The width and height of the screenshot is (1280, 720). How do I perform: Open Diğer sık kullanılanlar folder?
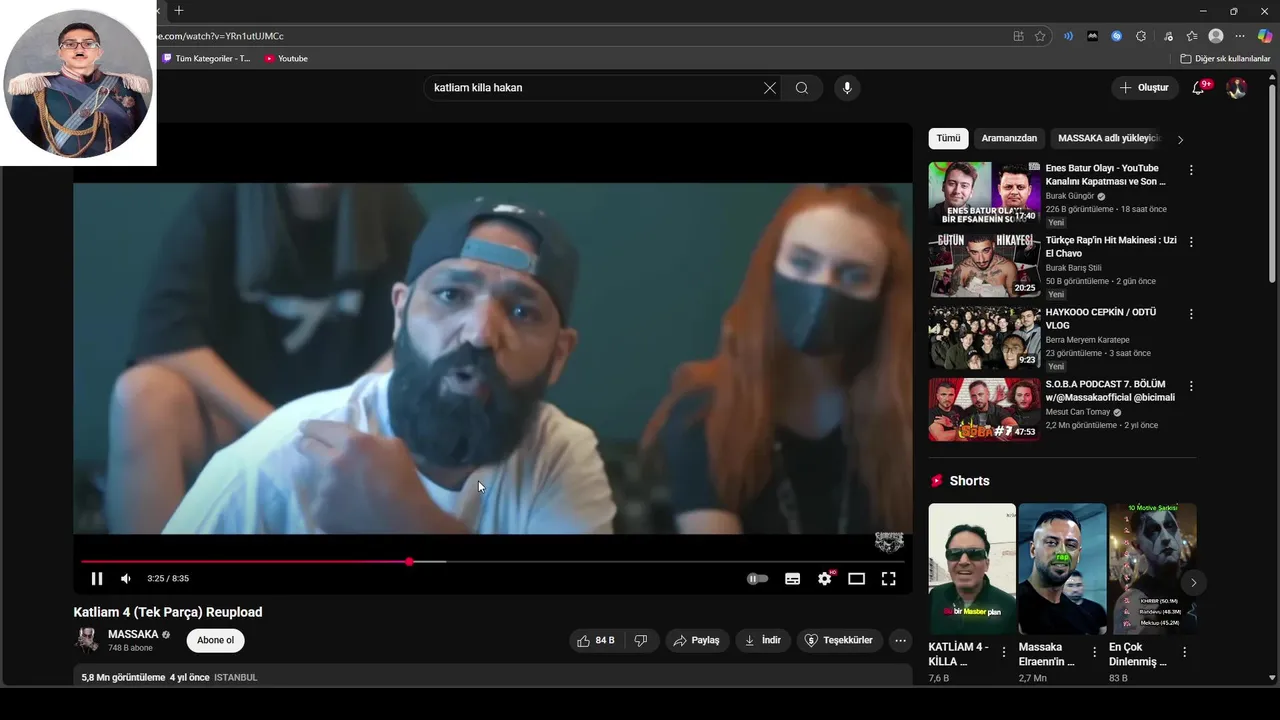pos(1225,59)
